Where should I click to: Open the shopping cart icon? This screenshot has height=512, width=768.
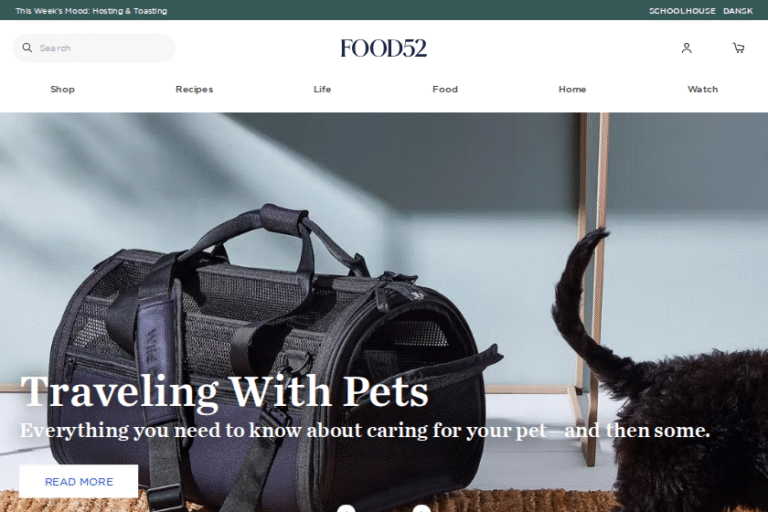pyautogui.click(x=739, y=48)
